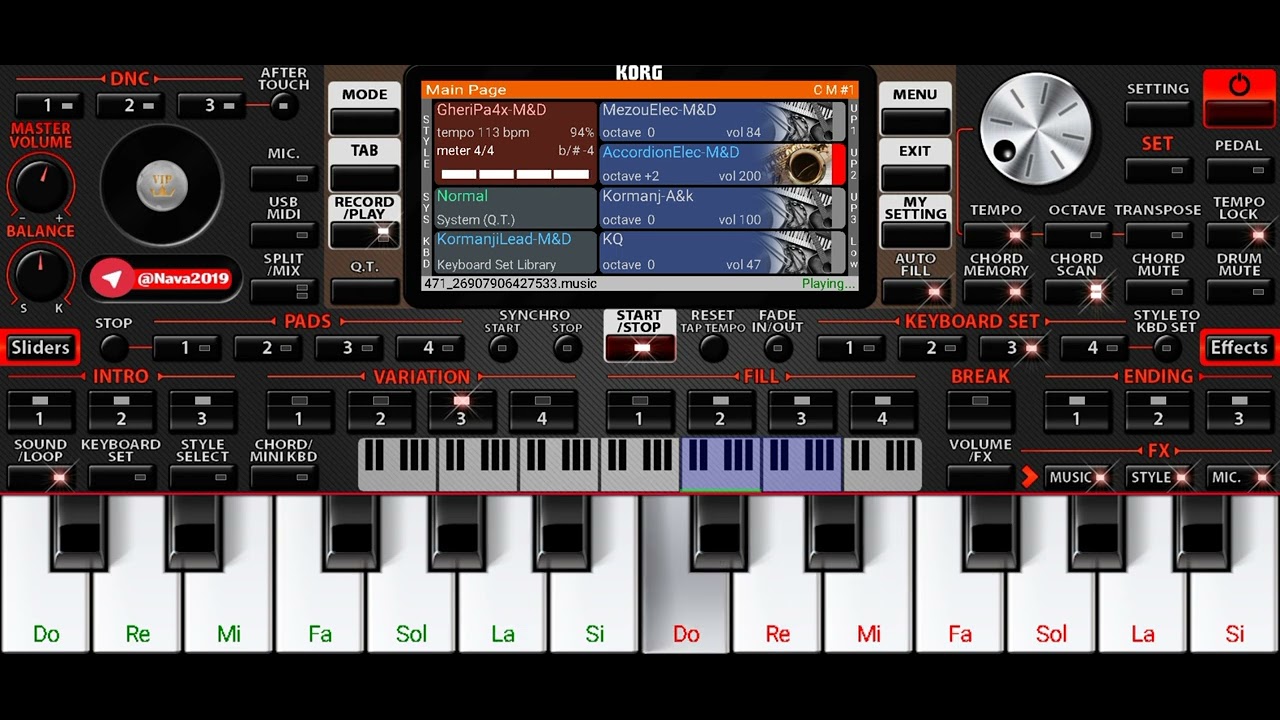This screenshot has width=1280, height=720.
Task: Toggle the After Touch button
Action: click(284, 106)
